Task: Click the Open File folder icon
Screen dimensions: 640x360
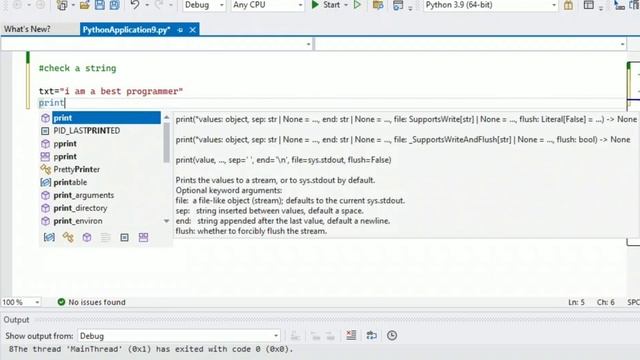Action: tap(84, 5)
